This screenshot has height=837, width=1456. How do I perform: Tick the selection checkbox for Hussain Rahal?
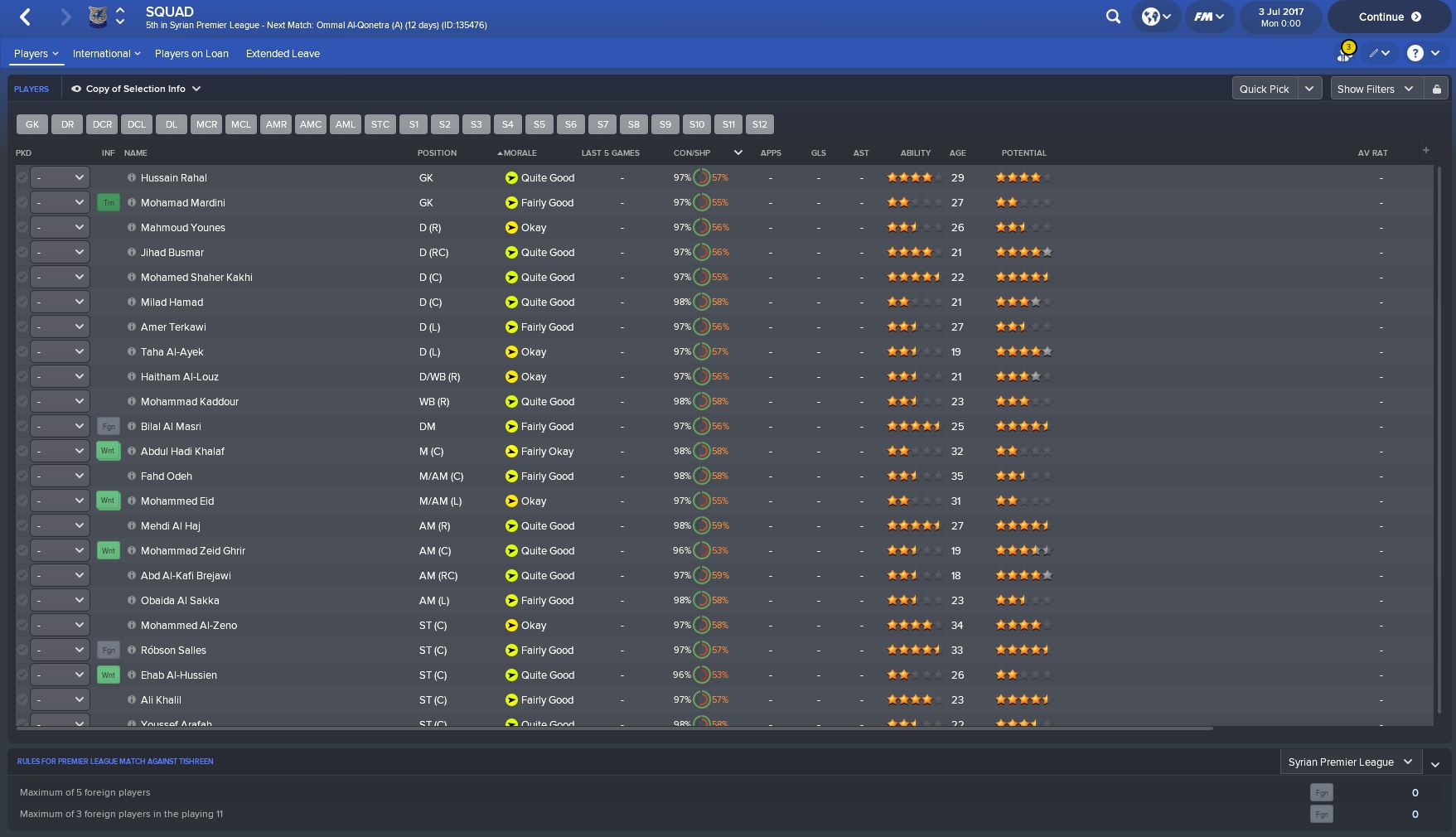(x=22, y=177)
